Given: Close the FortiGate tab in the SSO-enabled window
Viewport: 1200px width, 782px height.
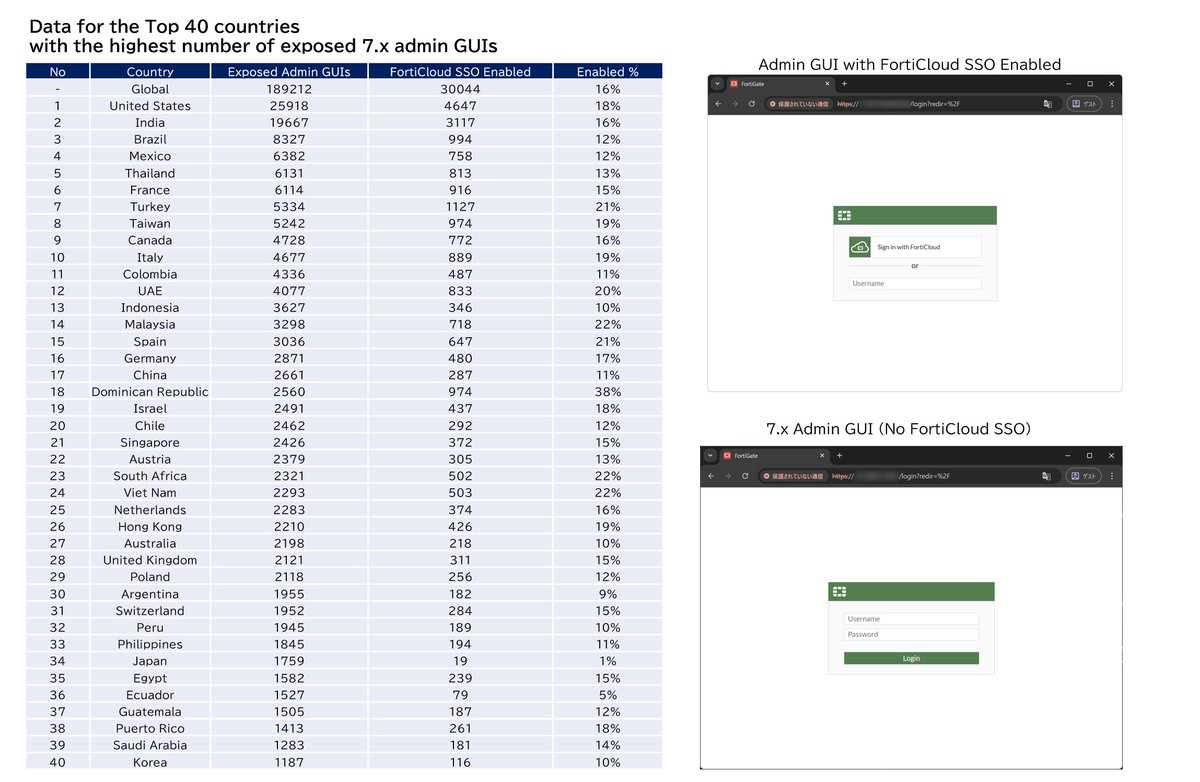Looking at the screenshot, I should coord(827,84).
